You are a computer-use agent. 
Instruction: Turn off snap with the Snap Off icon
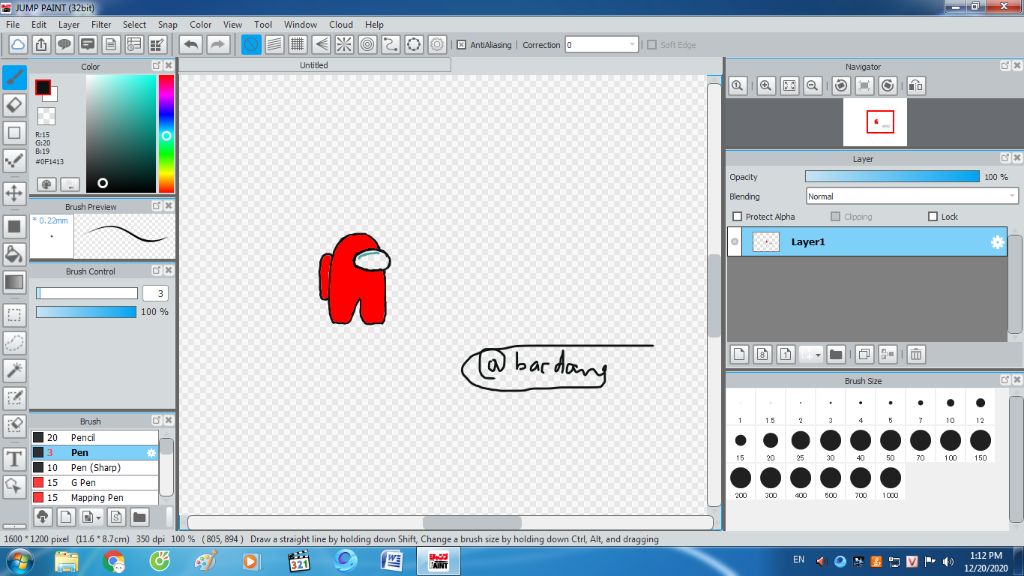point(251,44)
